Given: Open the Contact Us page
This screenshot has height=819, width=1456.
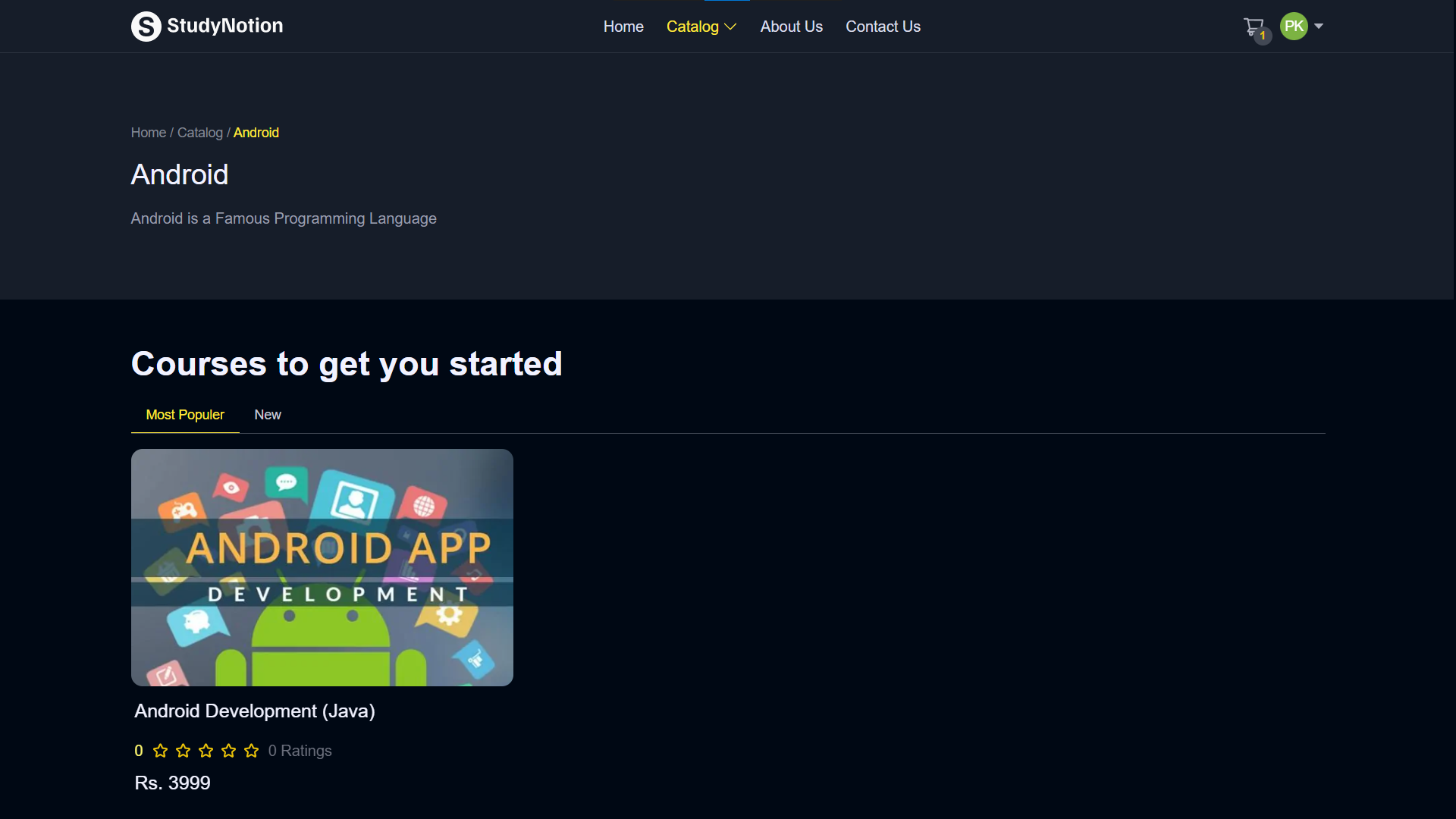Looking at the screenshot, I should tap(883, 27).
